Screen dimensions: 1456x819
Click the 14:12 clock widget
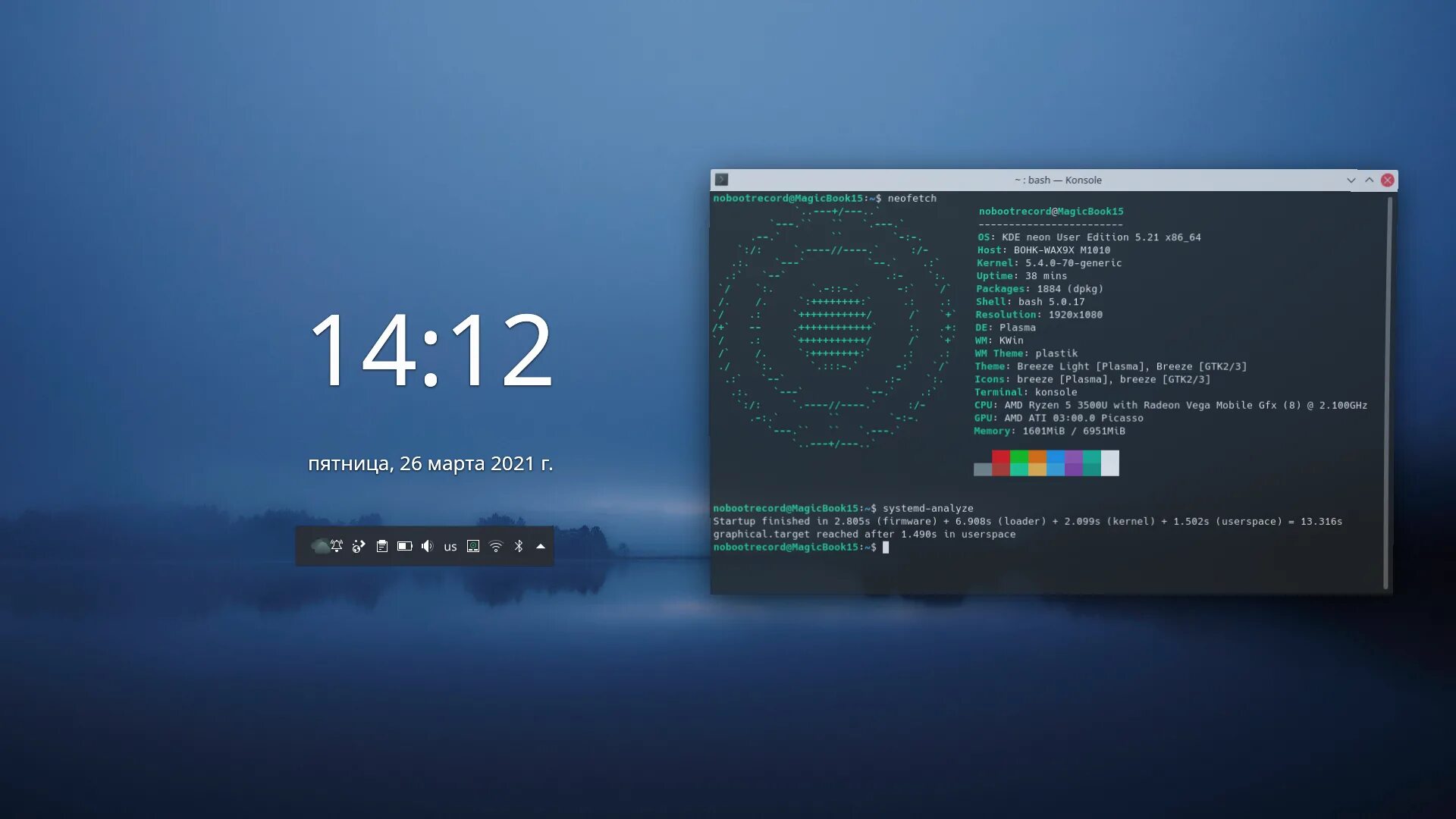431,350
